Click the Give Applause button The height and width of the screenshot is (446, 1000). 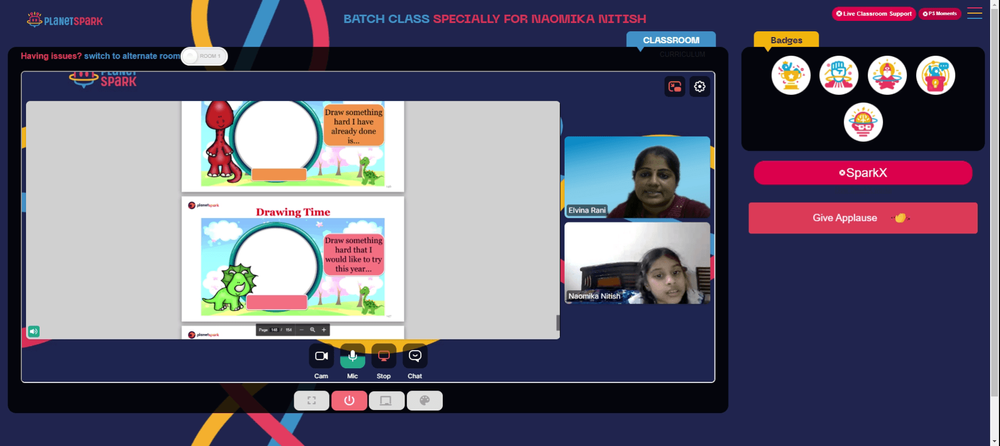[x=863, y=218]
